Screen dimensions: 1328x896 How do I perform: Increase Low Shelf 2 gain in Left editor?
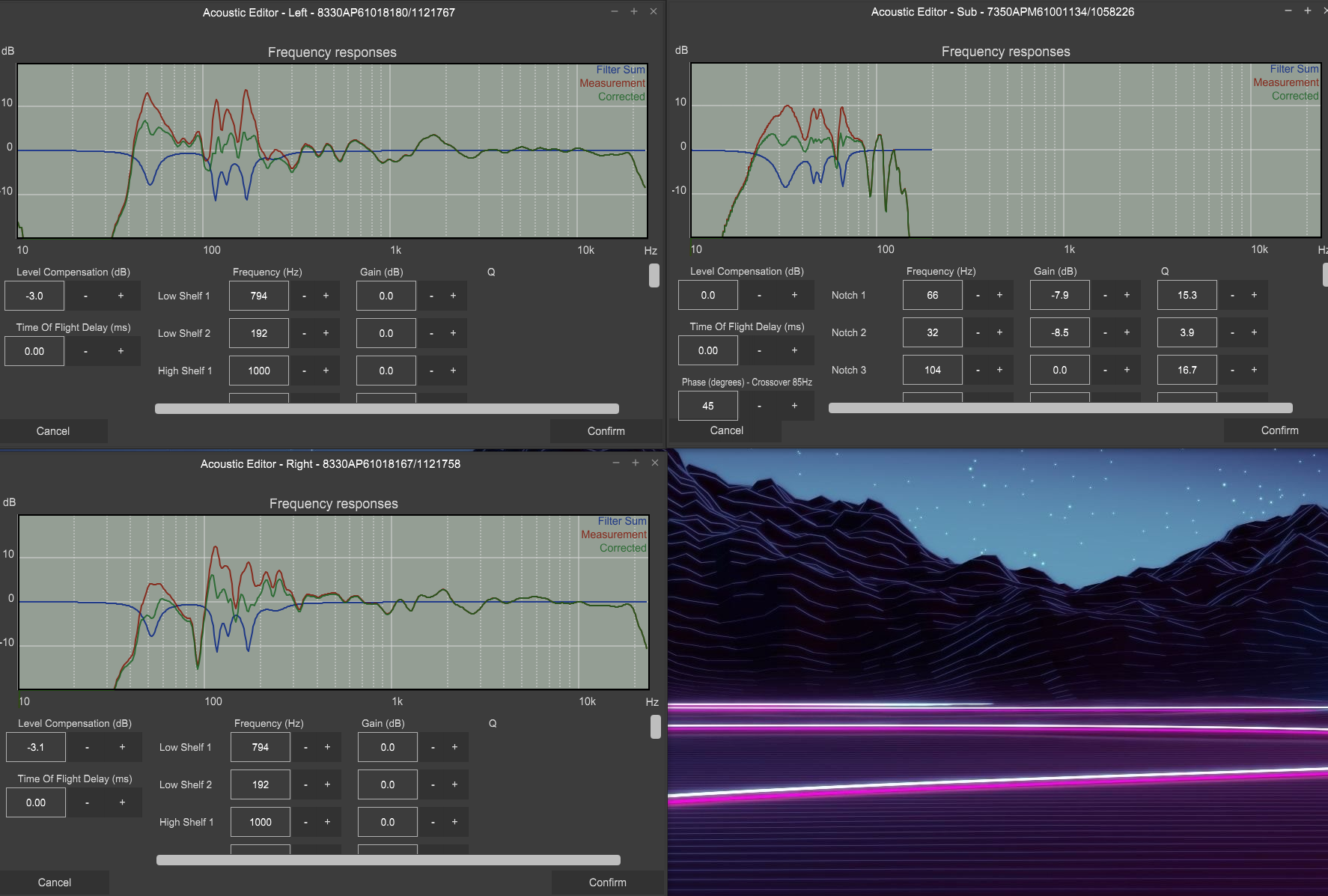[x=453, y=333]
